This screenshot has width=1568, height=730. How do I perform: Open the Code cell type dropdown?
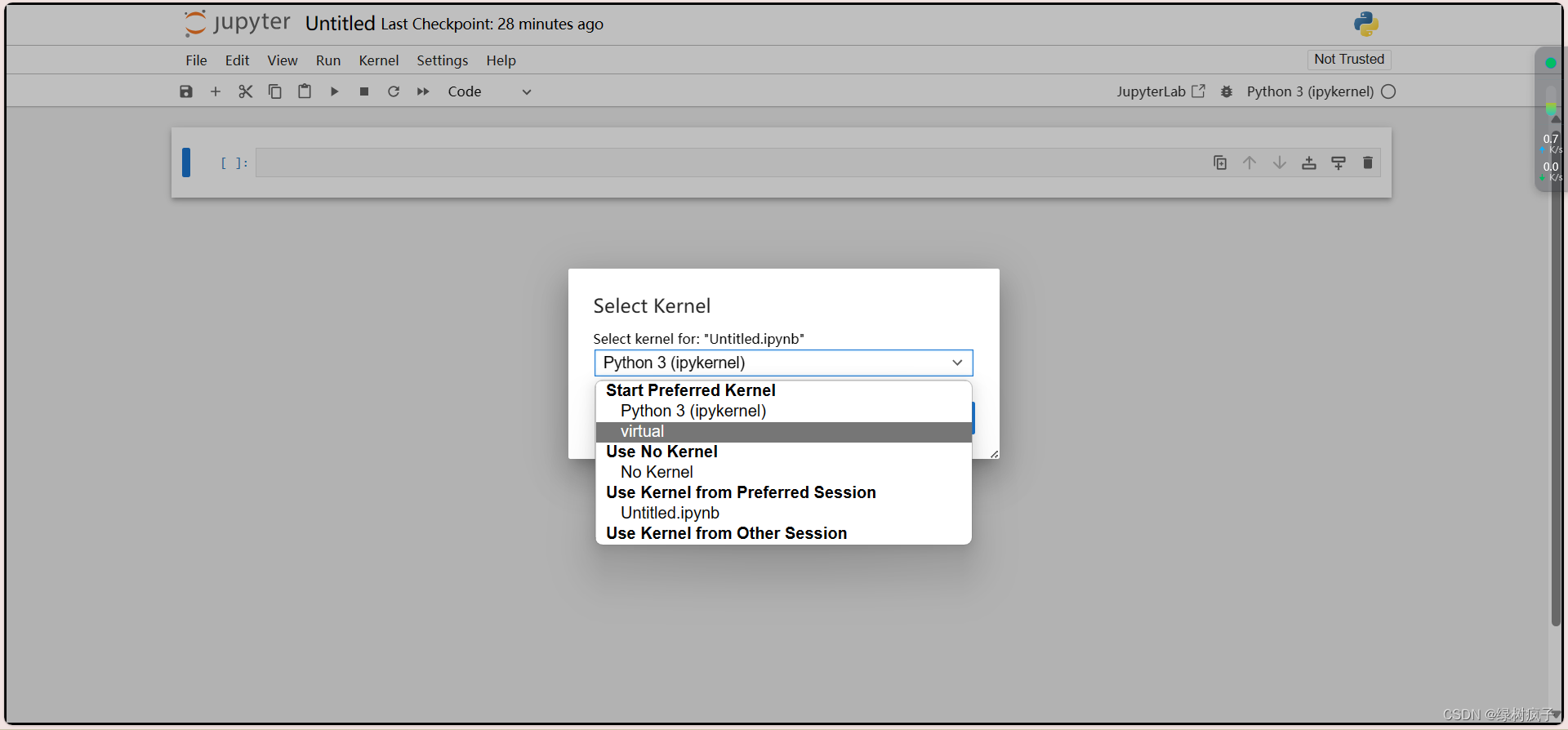pos(489,91)
